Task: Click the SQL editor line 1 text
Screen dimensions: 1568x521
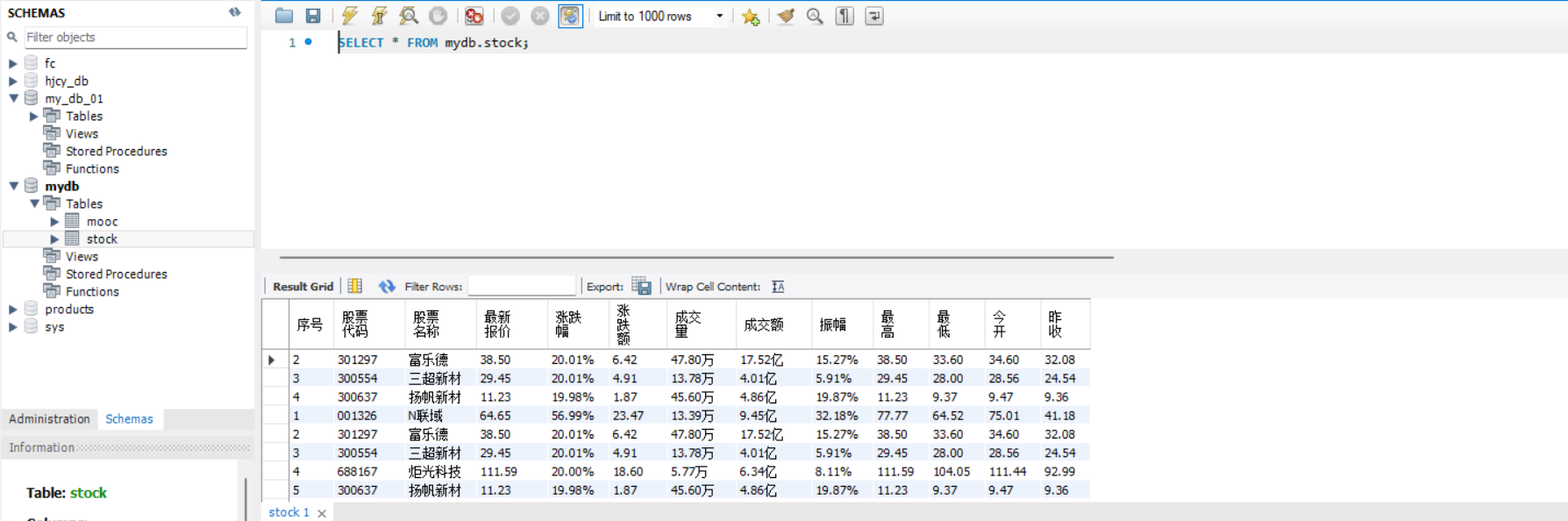Action: point(433,42)
